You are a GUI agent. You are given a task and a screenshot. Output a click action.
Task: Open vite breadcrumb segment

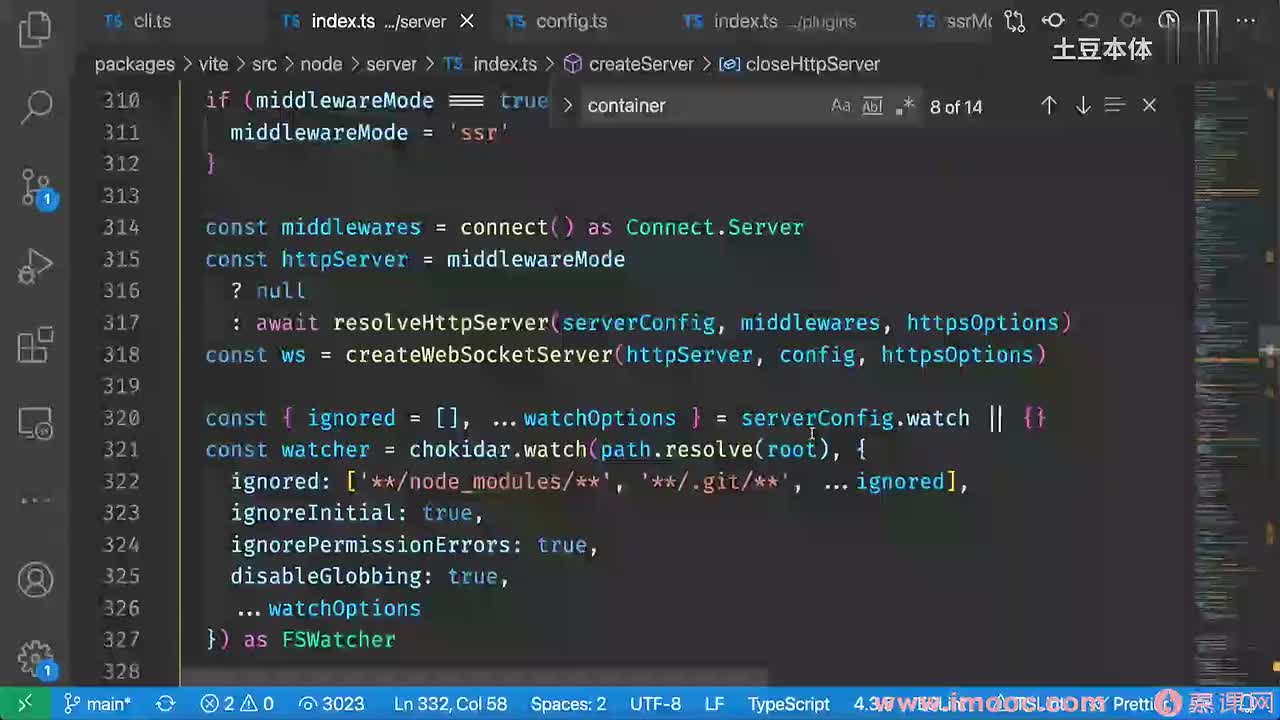point(213,64)
